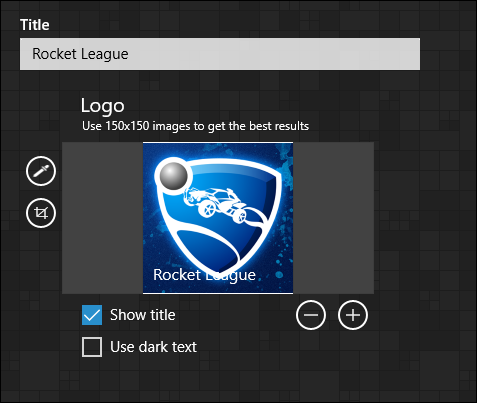
Task: Zoom in logo with plus button
Action: coord(353,315)
